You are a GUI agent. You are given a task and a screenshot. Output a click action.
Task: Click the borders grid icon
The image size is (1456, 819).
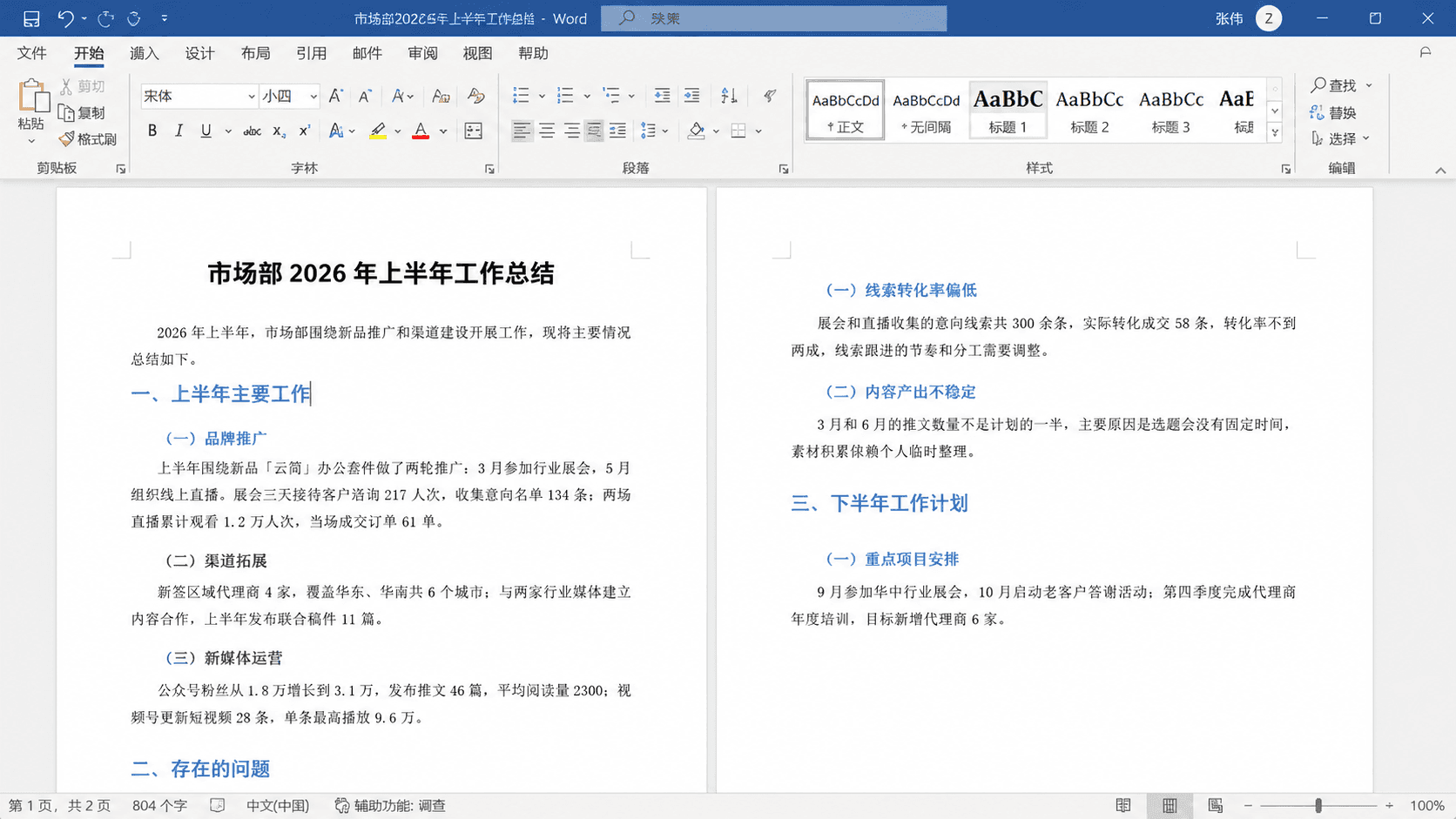click(738, 131)
